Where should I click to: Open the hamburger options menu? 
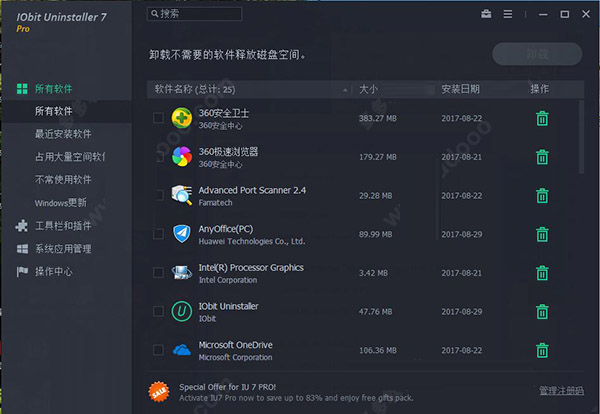(x=508, y=14)
